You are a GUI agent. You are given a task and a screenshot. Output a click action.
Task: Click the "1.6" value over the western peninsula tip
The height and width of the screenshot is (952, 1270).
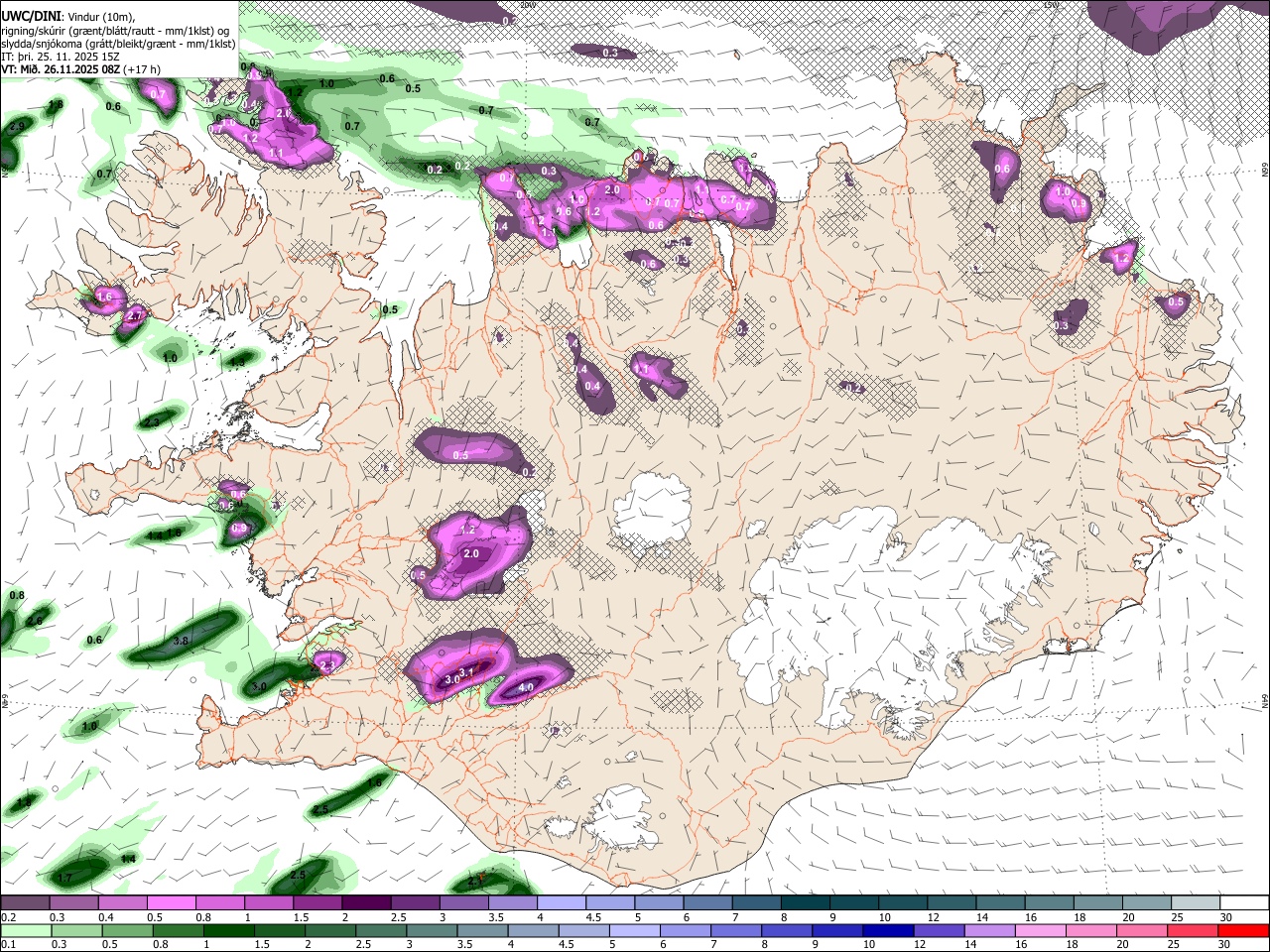pyautogui.click(x=106, y=297)
